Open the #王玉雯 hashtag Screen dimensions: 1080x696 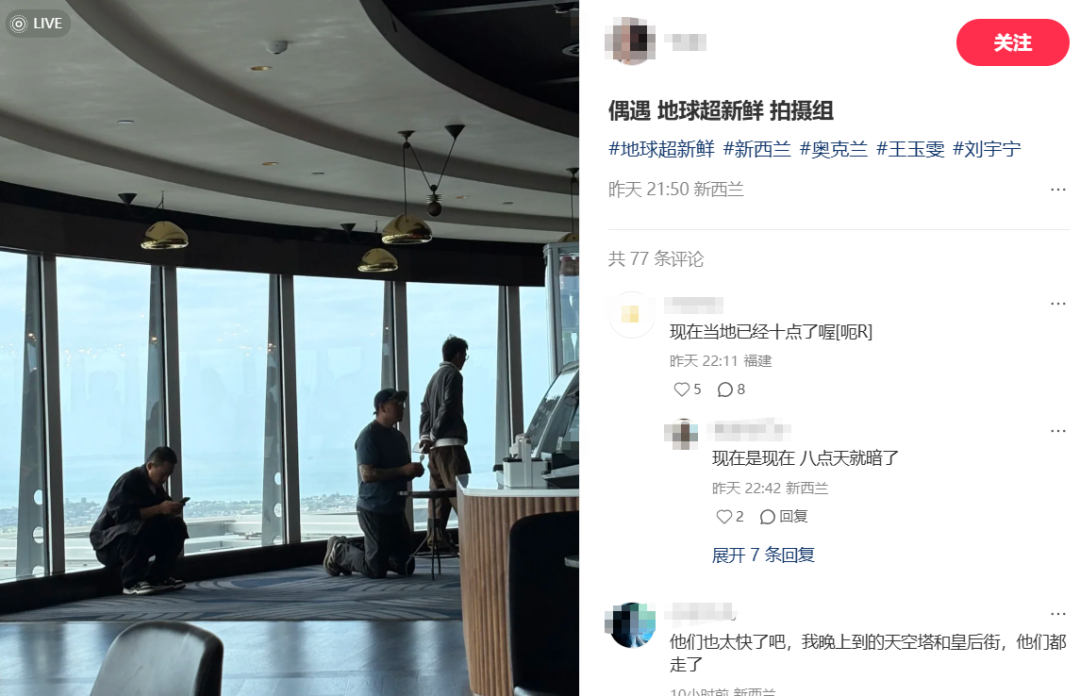(x=910, y=149)
